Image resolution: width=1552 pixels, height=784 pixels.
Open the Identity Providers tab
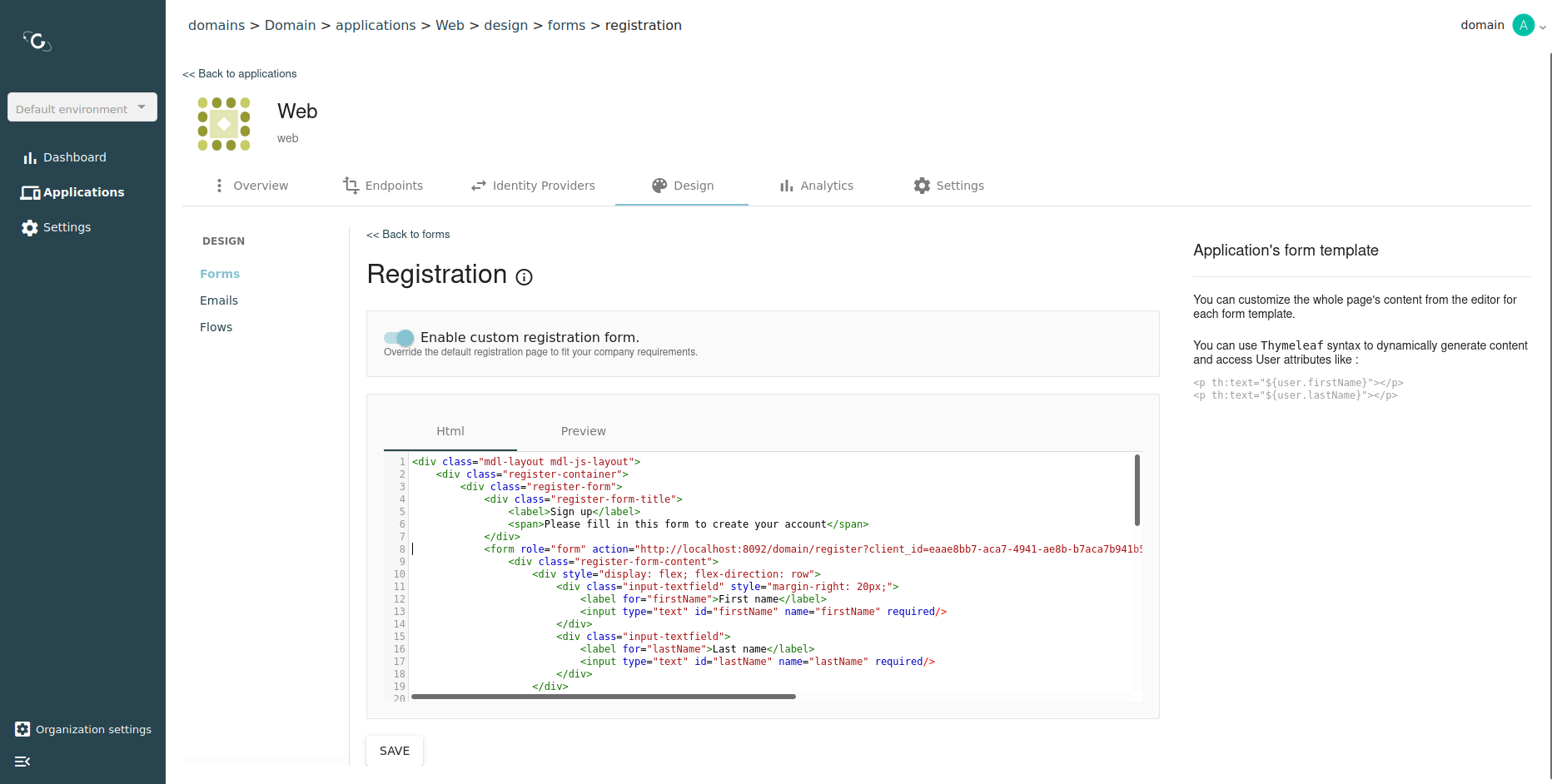[533, 186]
